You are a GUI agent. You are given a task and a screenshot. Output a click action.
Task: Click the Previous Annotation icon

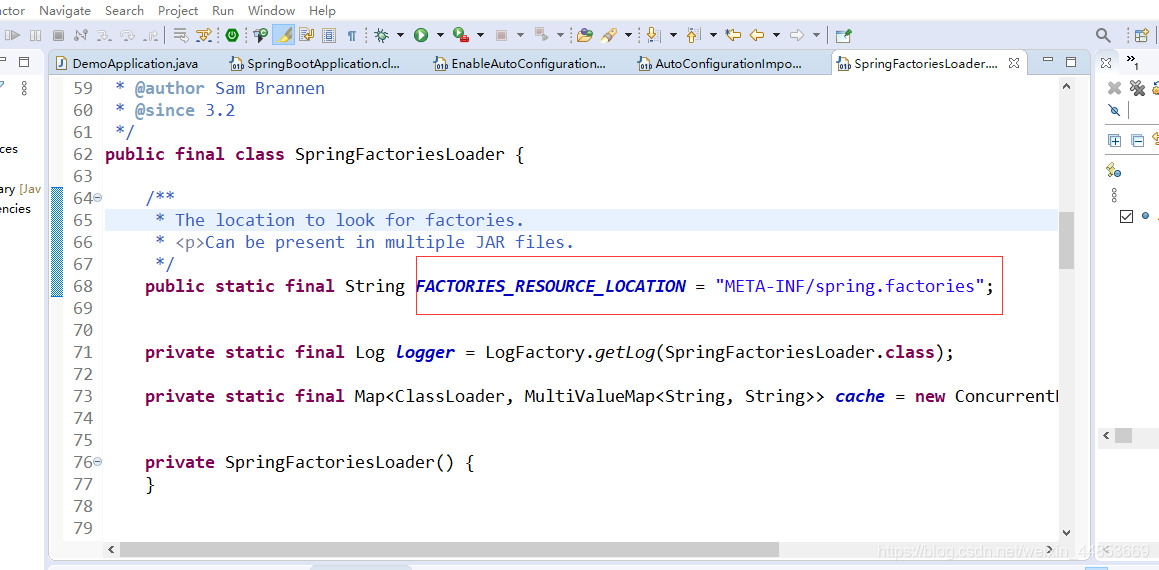click(x=693, y=35)
